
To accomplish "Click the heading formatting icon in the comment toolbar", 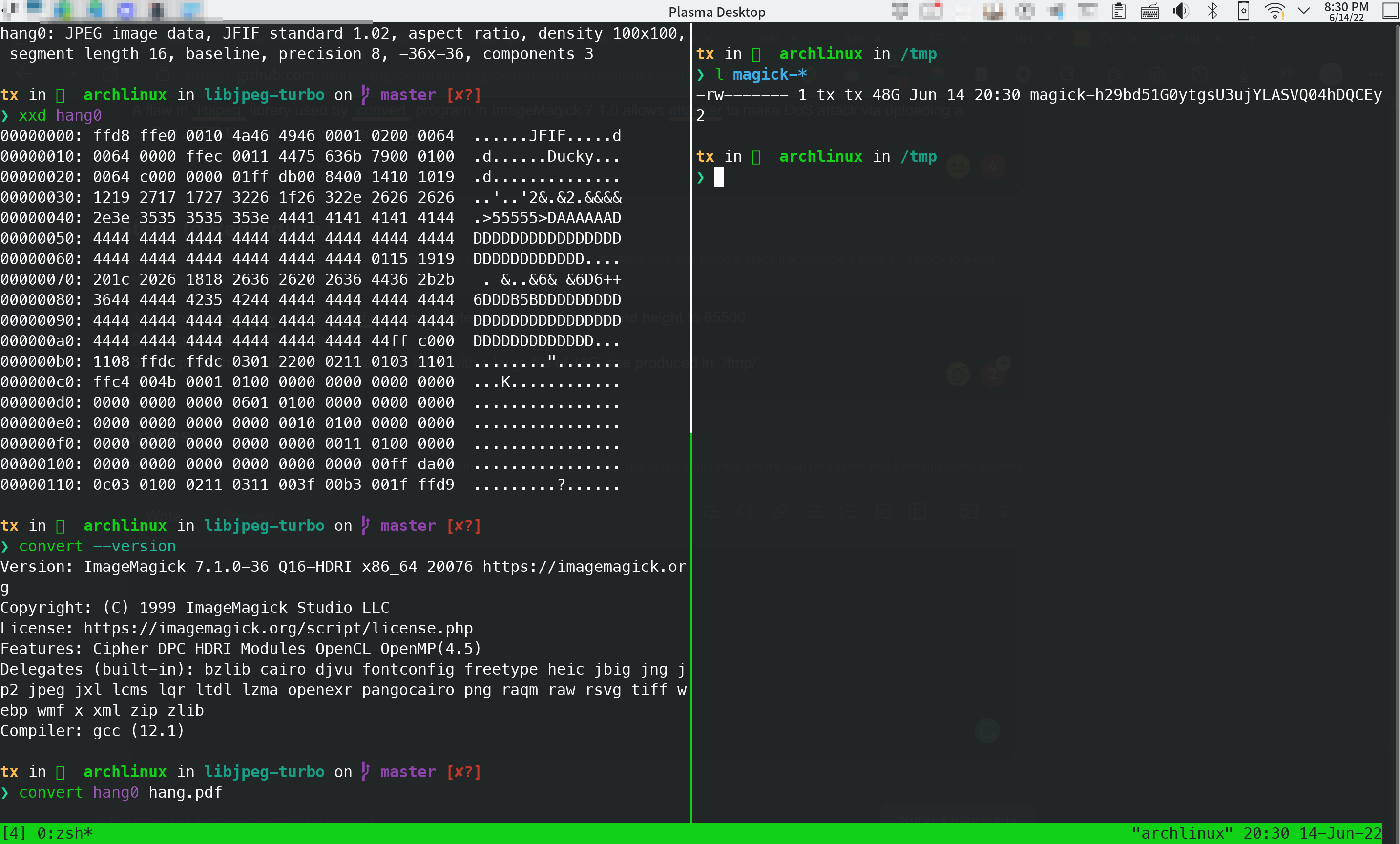I will [x=711, y=512].
